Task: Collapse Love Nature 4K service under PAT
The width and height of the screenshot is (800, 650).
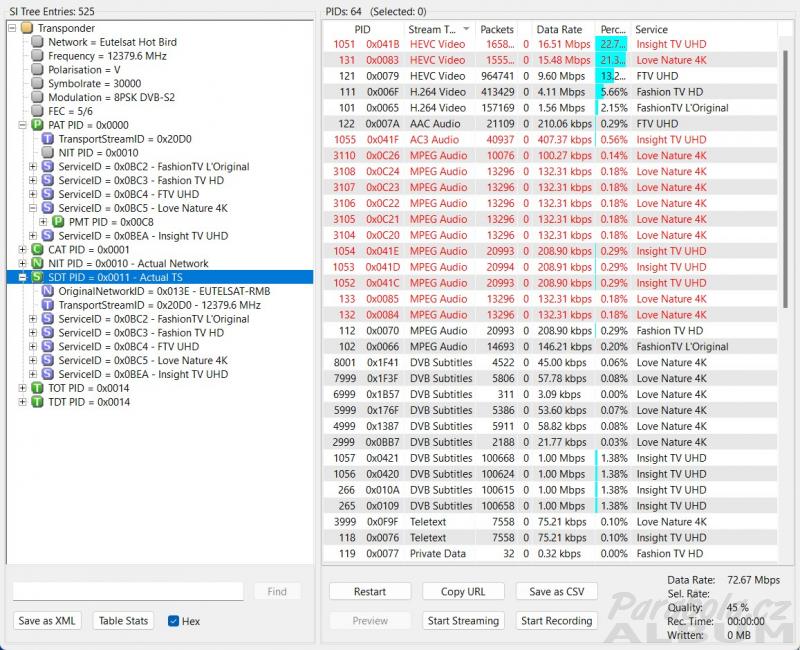Action: [x=33, y=208]
